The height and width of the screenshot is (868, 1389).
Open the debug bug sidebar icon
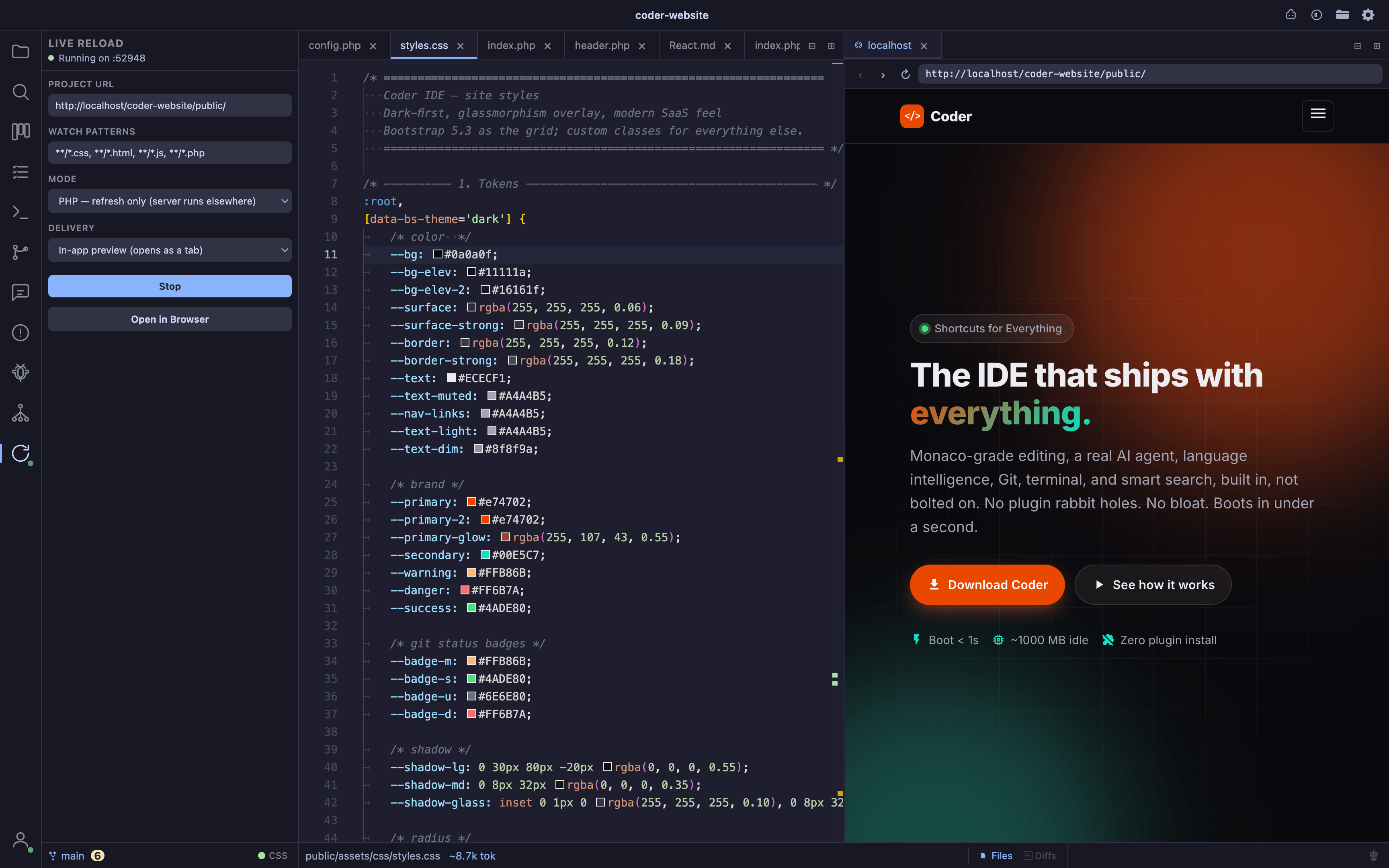coord(20,373)
